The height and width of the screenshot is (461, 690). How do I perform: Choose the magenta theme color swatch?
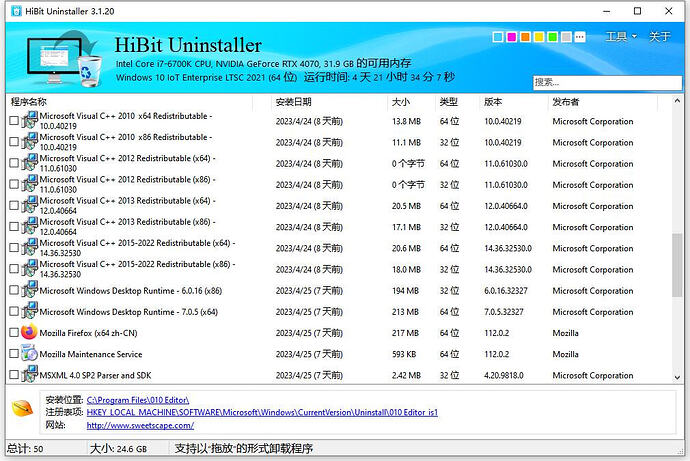click(x=511, y=37)
